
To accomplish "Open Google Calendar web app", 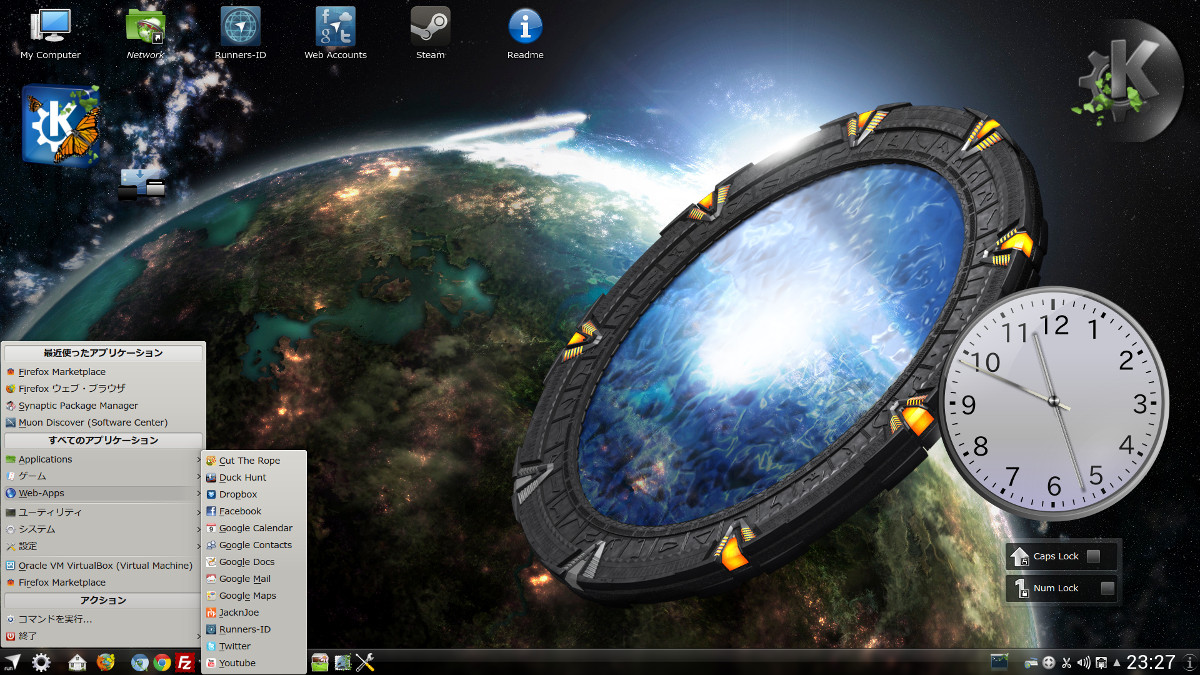I will tap(254, 528).
